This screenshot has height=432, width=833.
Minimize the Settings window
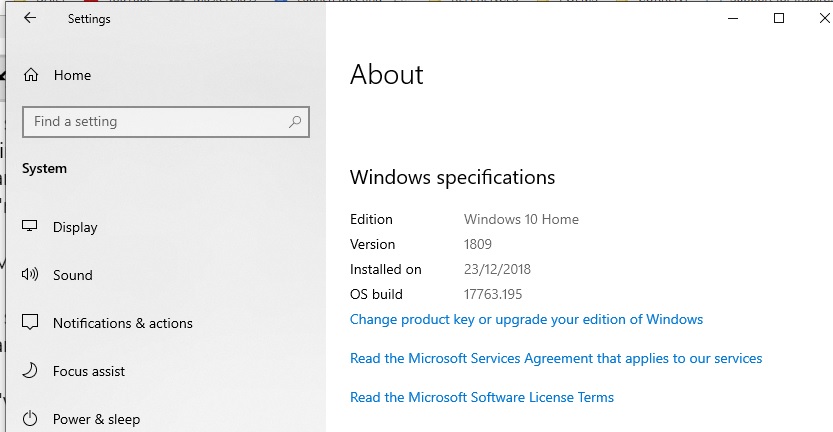pos(733,18)
